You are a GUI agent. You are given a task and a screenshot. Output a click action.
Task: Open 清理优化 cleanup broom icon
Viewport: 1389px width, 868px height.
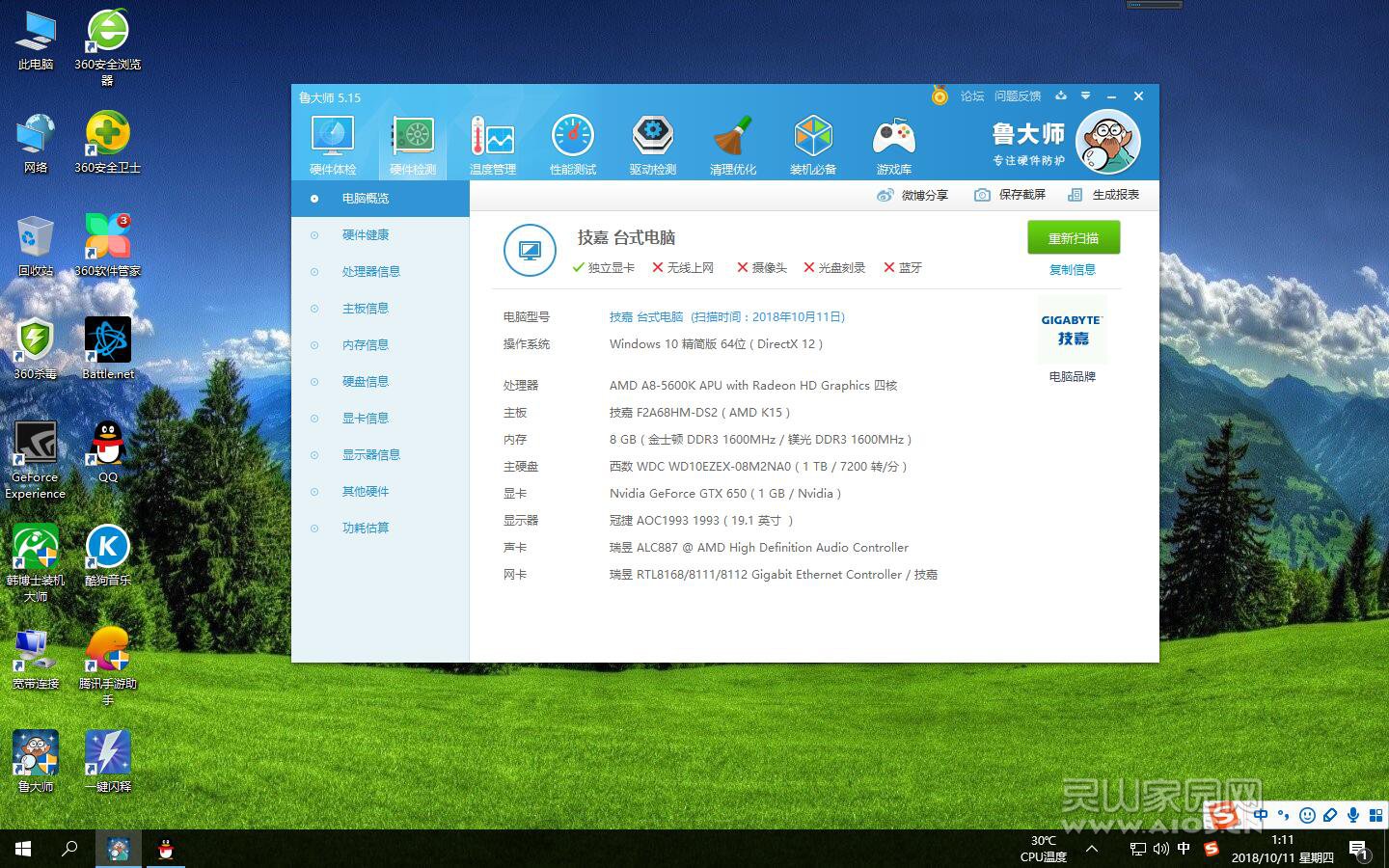tap(733, 146)
